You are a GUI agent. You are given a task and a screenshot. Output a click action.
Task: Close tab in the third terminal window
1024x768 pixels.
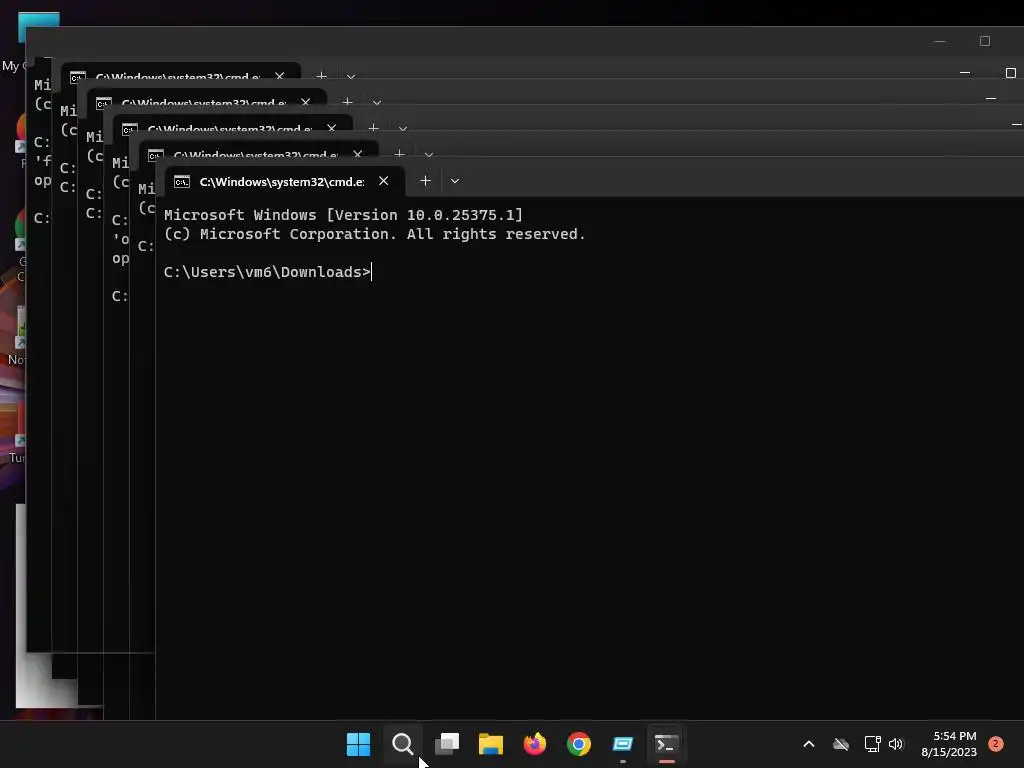click(x=331, y=129)
